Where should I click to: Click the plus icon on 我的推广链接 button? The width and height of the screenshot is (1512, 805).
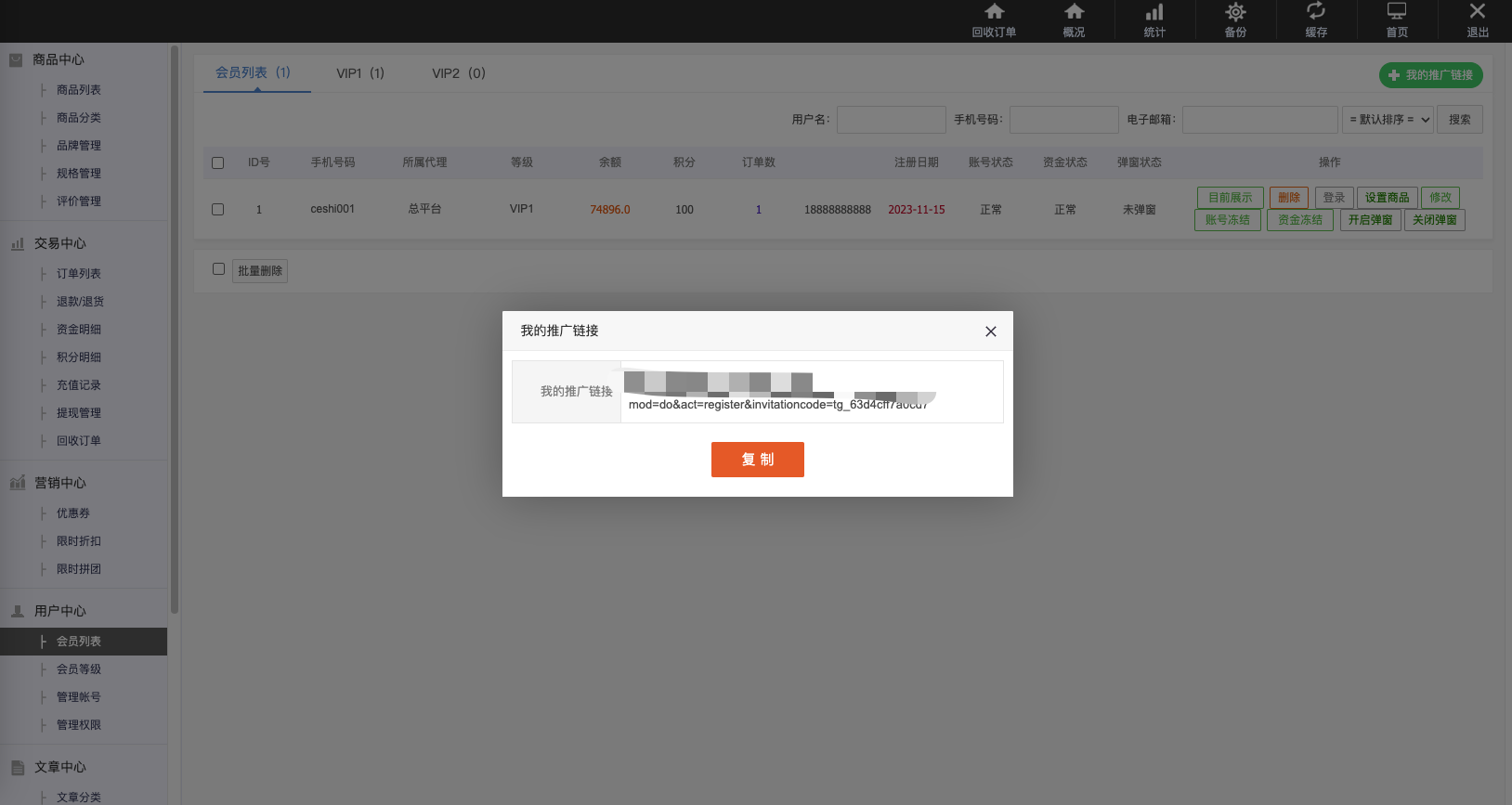pyautogui.click(x=1393, y=75)
